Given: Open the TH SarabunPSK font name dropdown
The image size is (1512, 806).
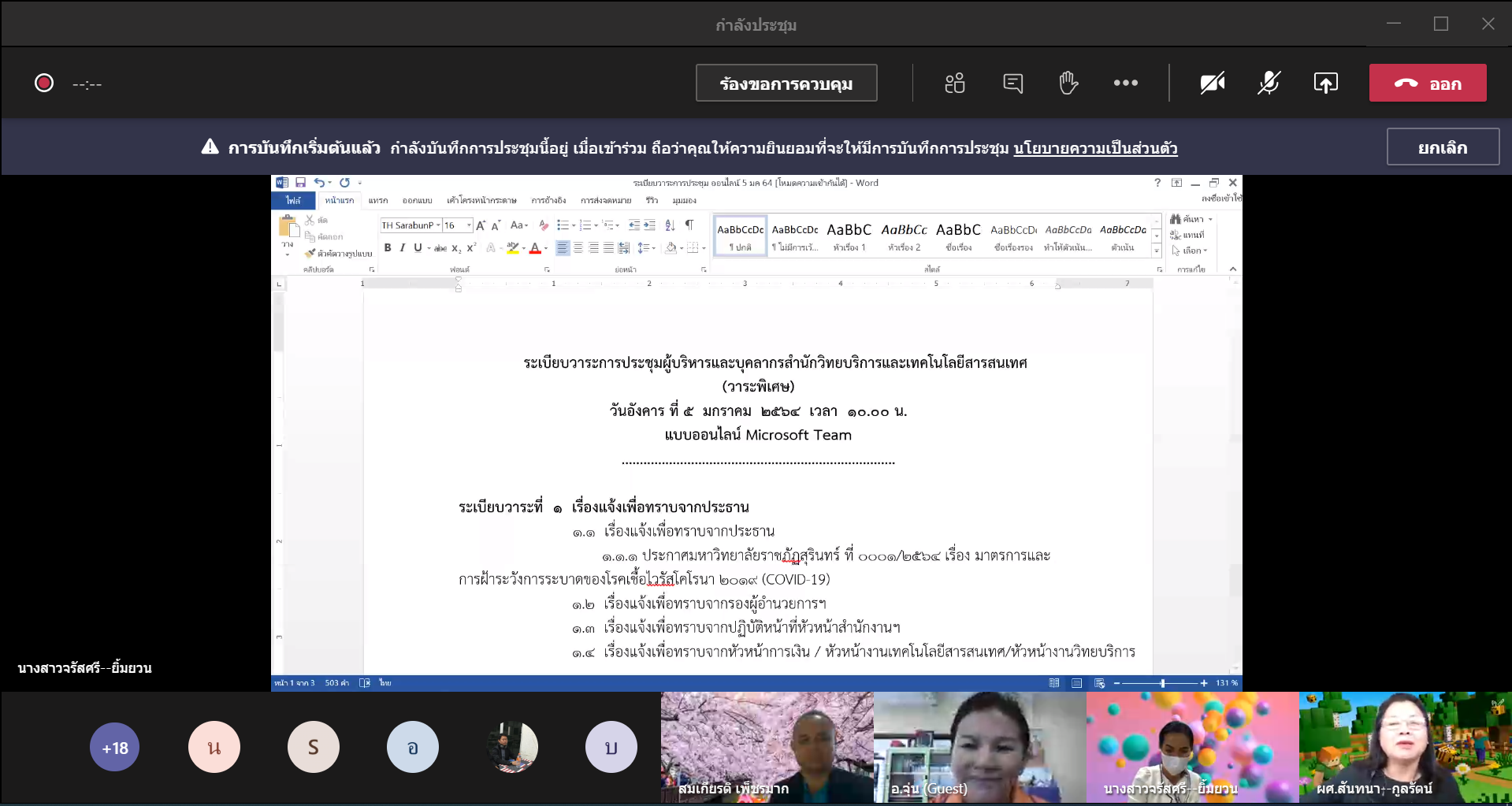Looking at the screenshot, I should [x=439, y=225].
